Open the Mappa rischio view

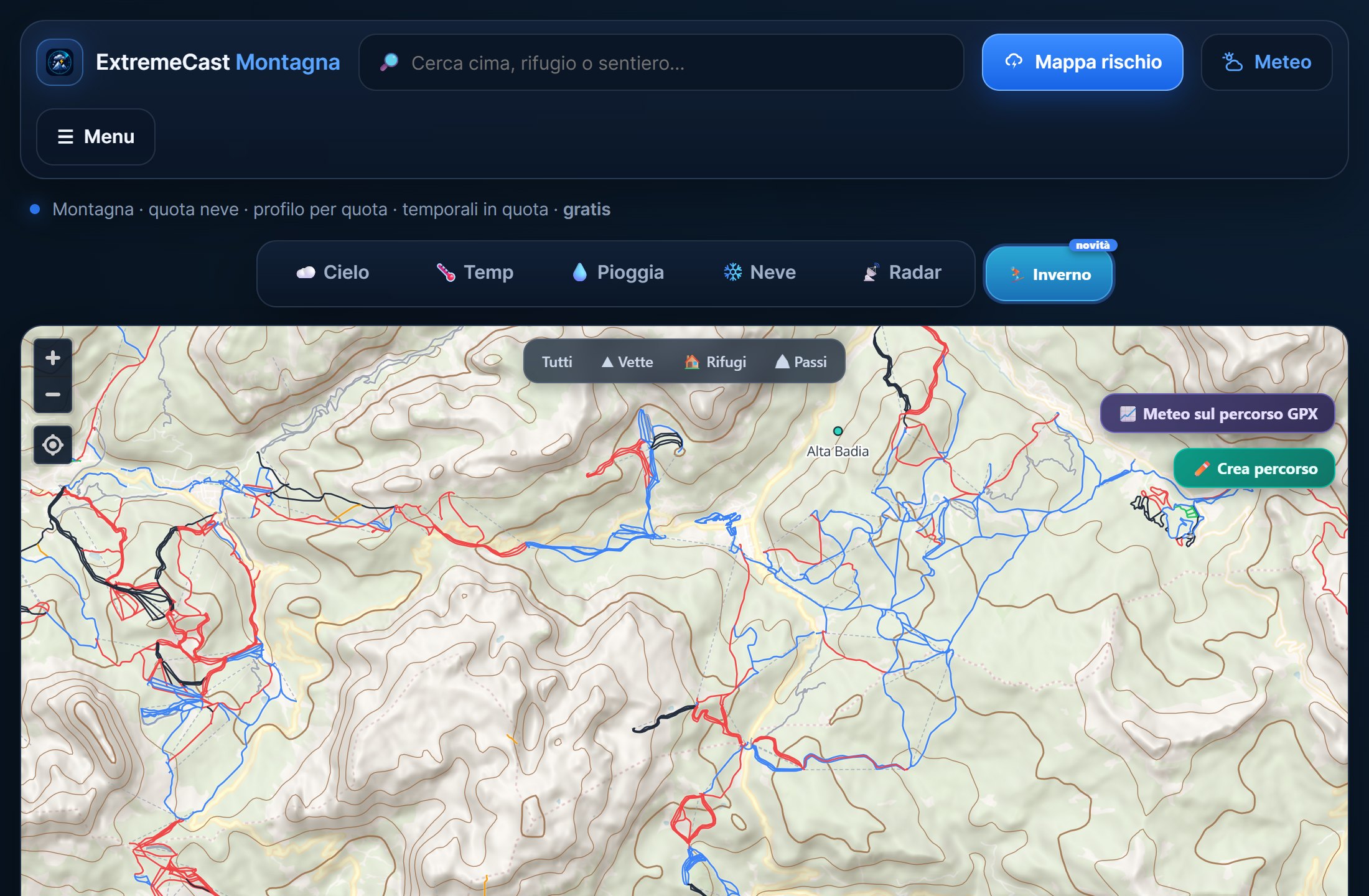point(1082,62)
